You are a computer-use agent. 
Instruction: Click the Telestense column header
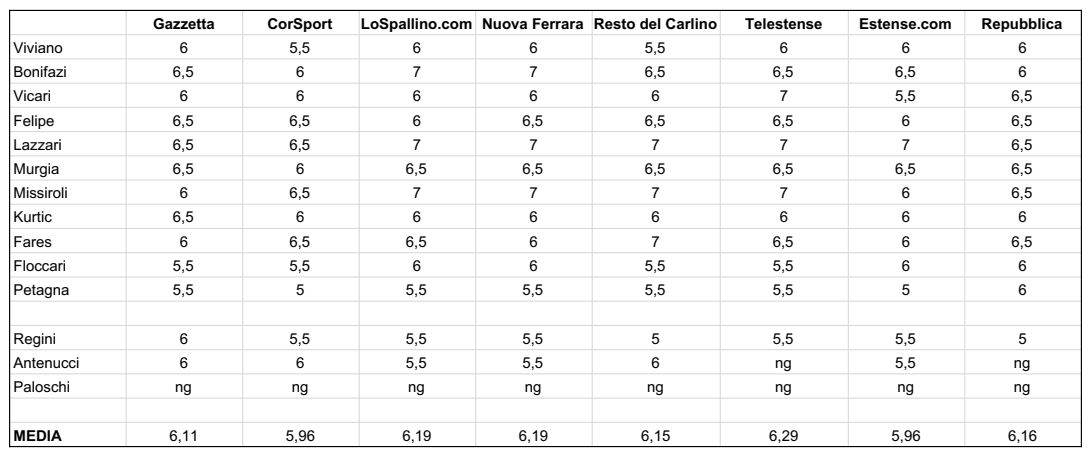[x=783, y=24]
